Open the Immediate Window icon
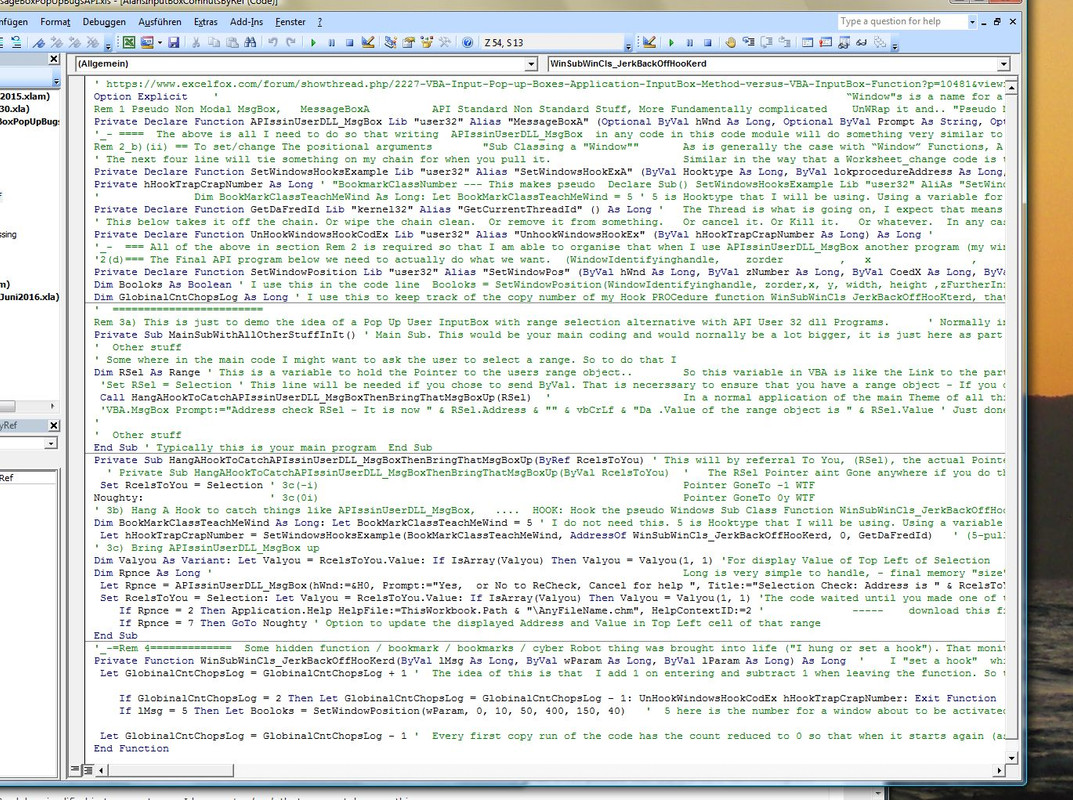The height and width of the screenshot is (800, 1073). [825, 42]
